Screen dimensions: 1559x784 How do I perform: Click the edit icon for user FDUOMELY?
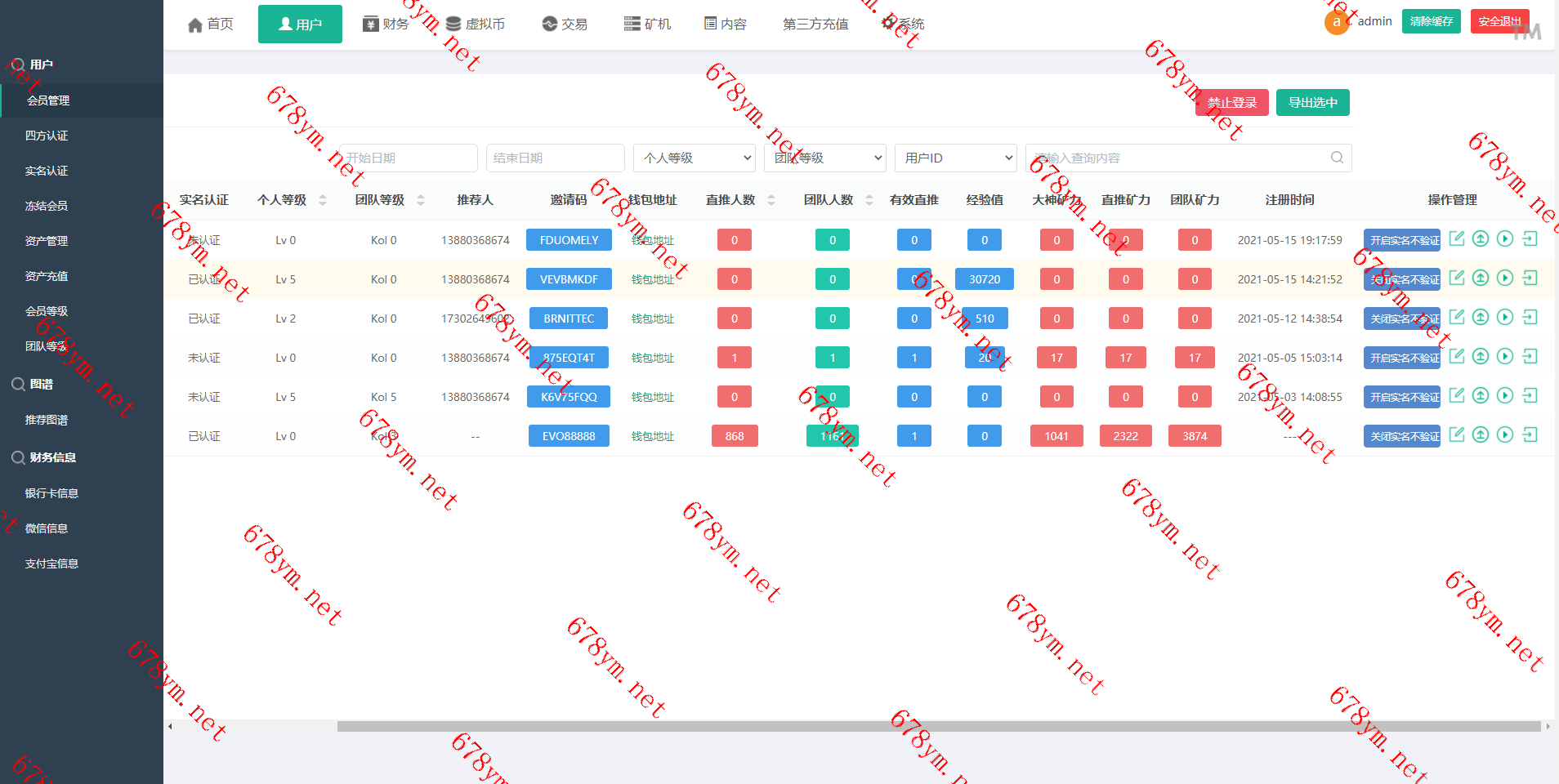point(1456,238)
